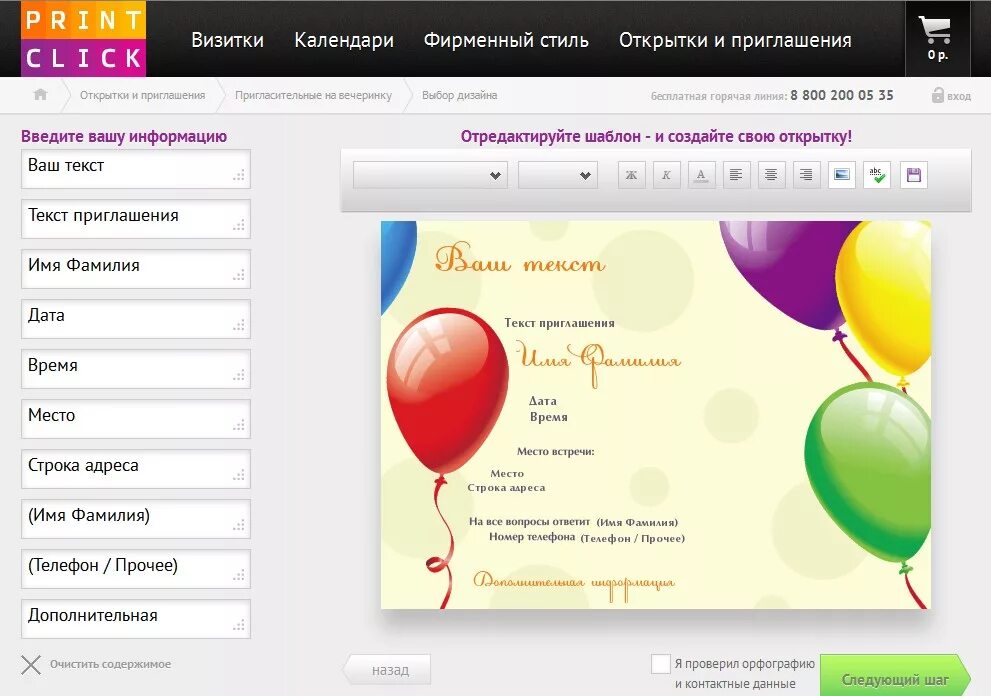Check the spelling verified checkbox
Screen dimensions: 991x696
(x=660, y=664)
